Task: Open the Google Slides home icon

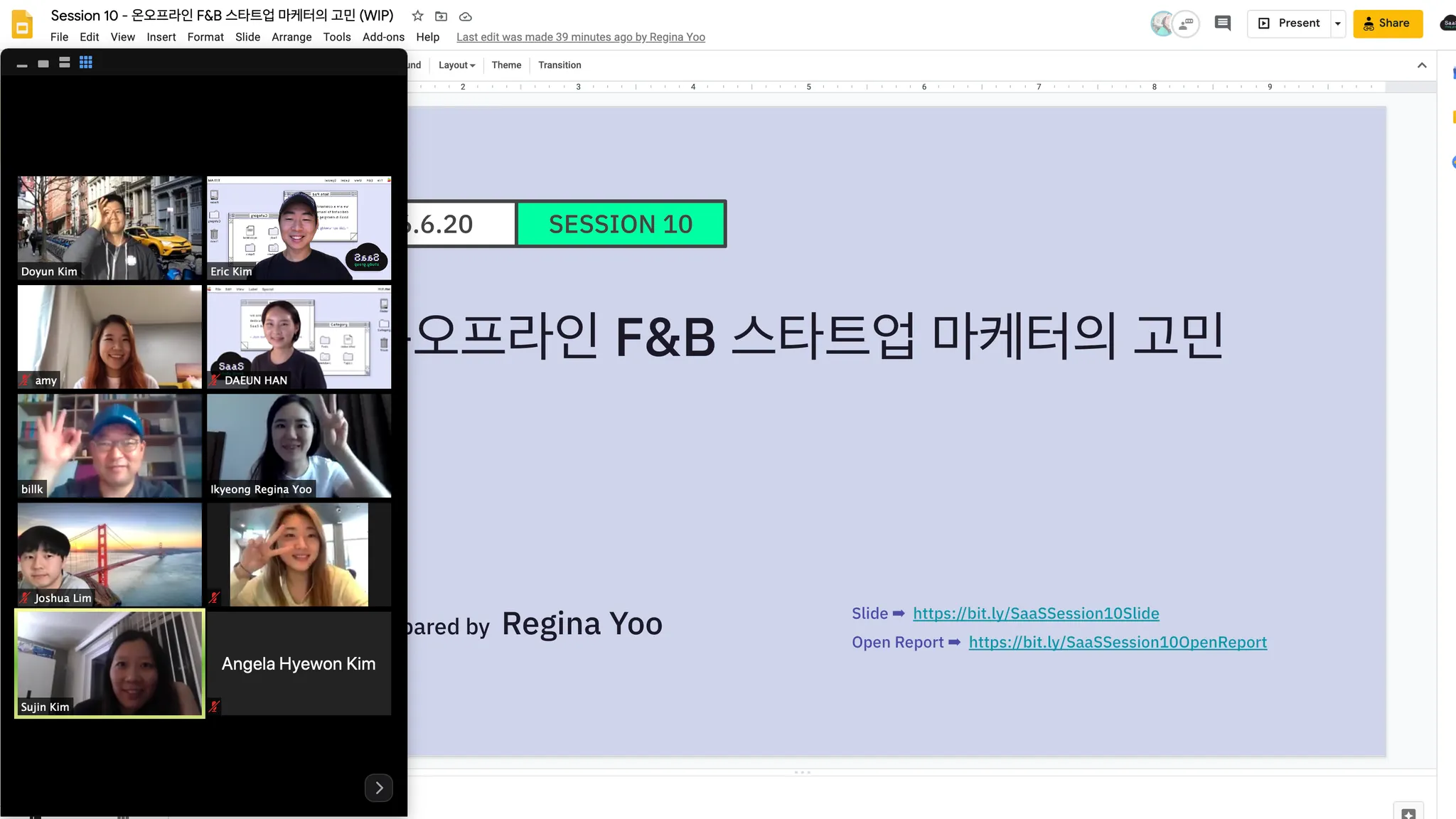Action: tap(23, 24)
